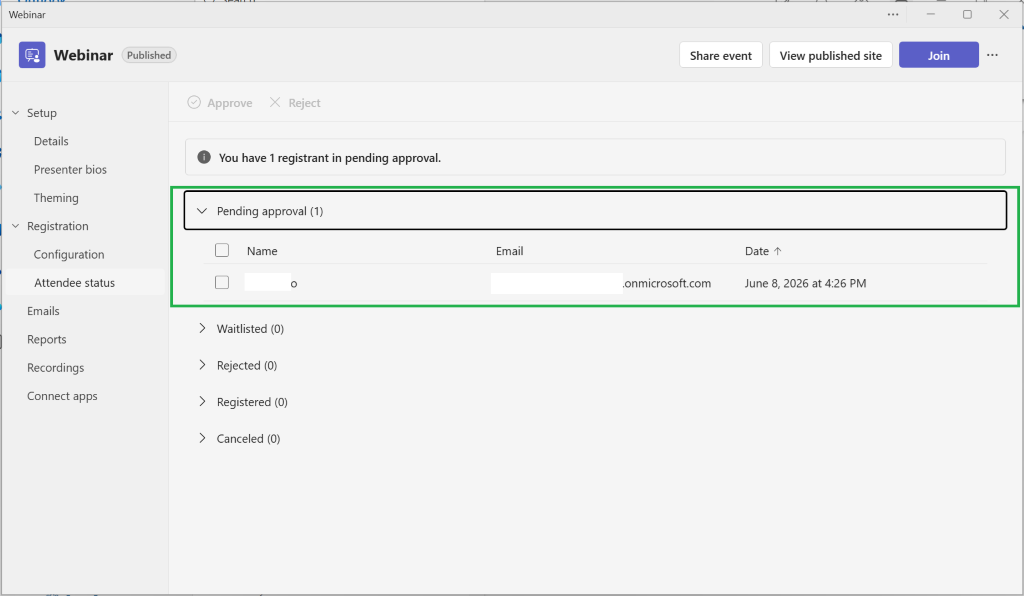
Task: Open more actions ellipsis next to Join
Action: point(992,55)
